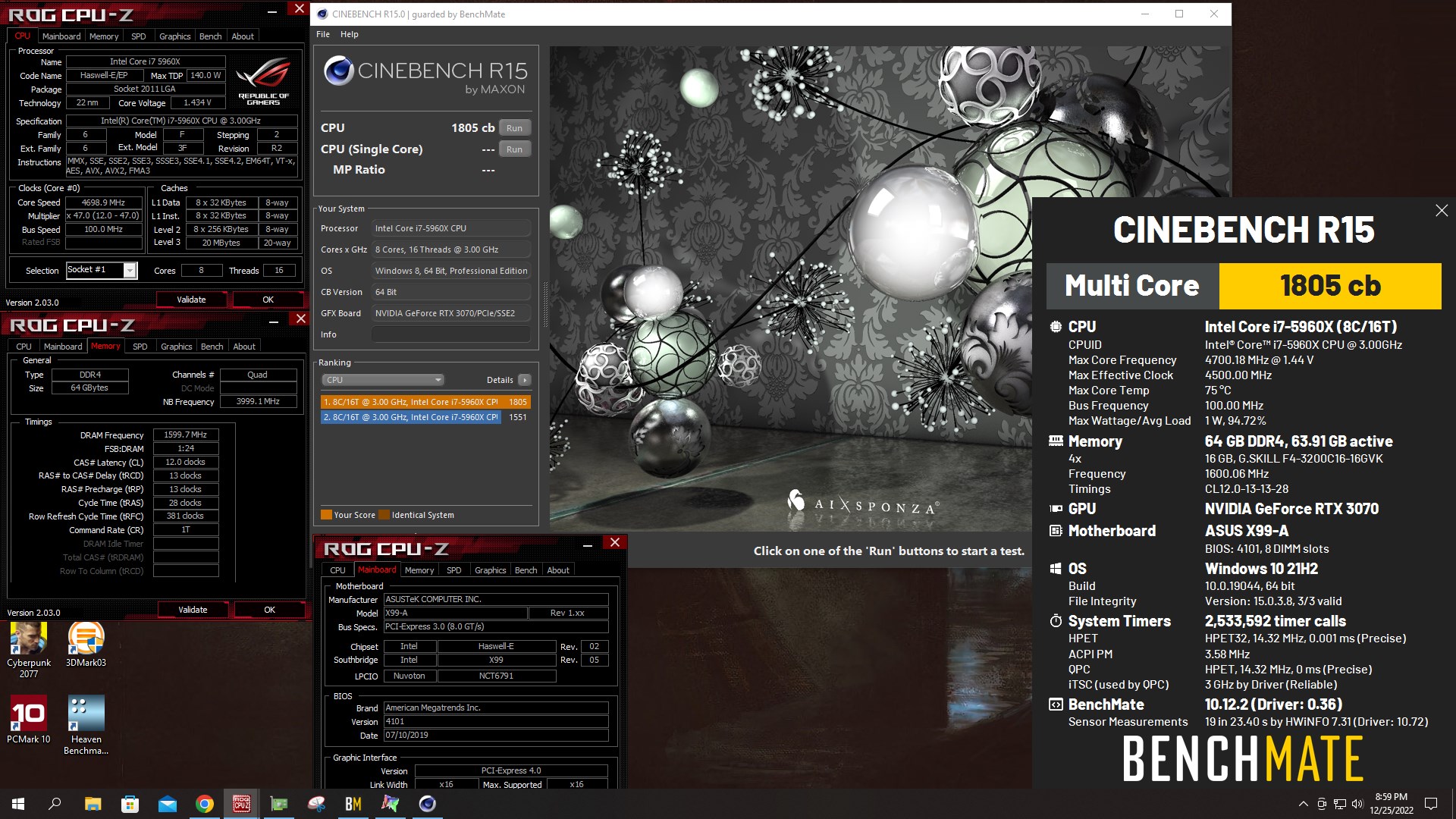
Task: Switch to the SPD tab in top CPU-Z
Action: pyautogui.click(x=138, y=36)
